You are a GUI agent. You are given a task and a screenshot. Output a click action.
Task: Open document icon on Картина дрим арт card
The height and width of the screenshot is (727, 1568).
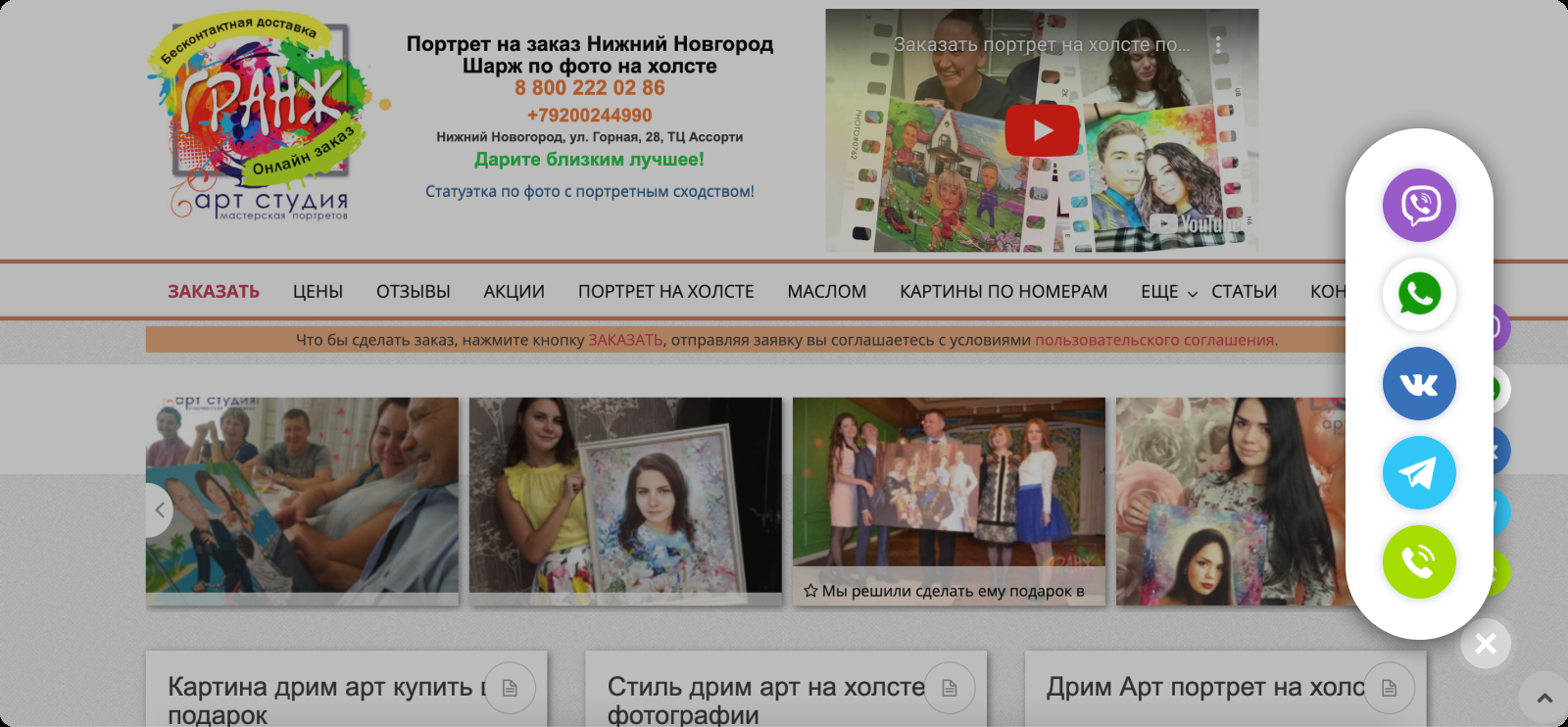(510, 688)
